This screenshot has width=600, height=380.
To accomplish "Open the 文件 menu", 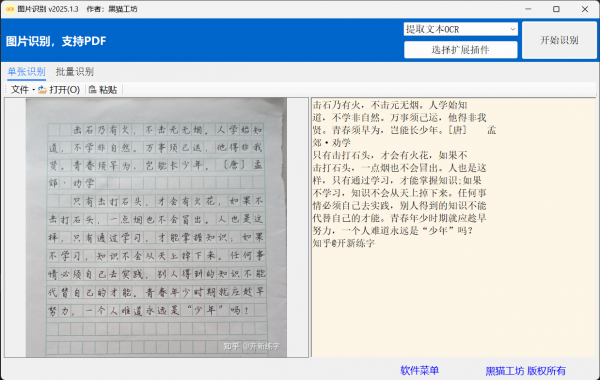I will 20,90.
